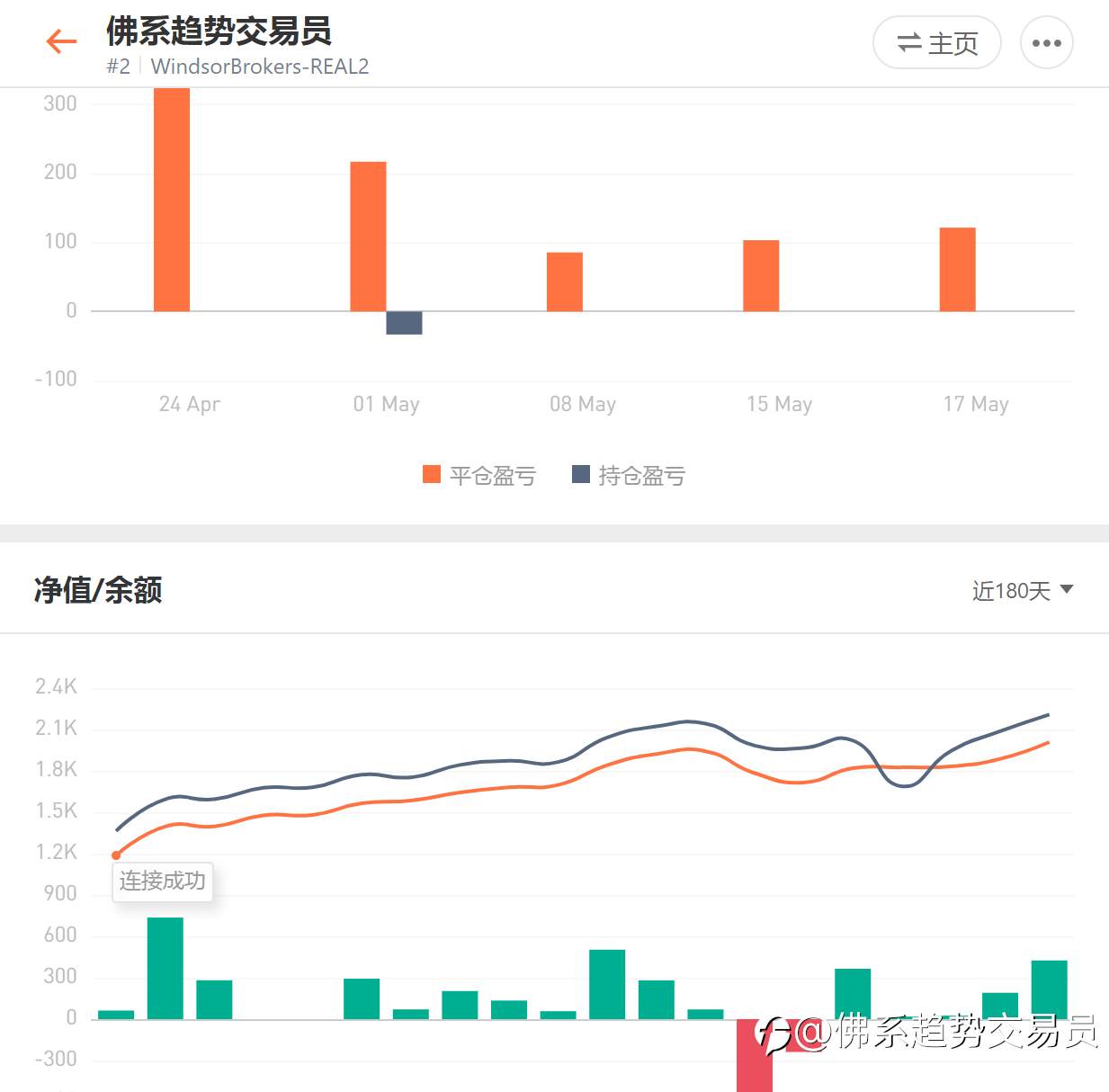Select the 01 May orange bar
Screen dimensions: 1109x1092
click(x=368, y=237)
